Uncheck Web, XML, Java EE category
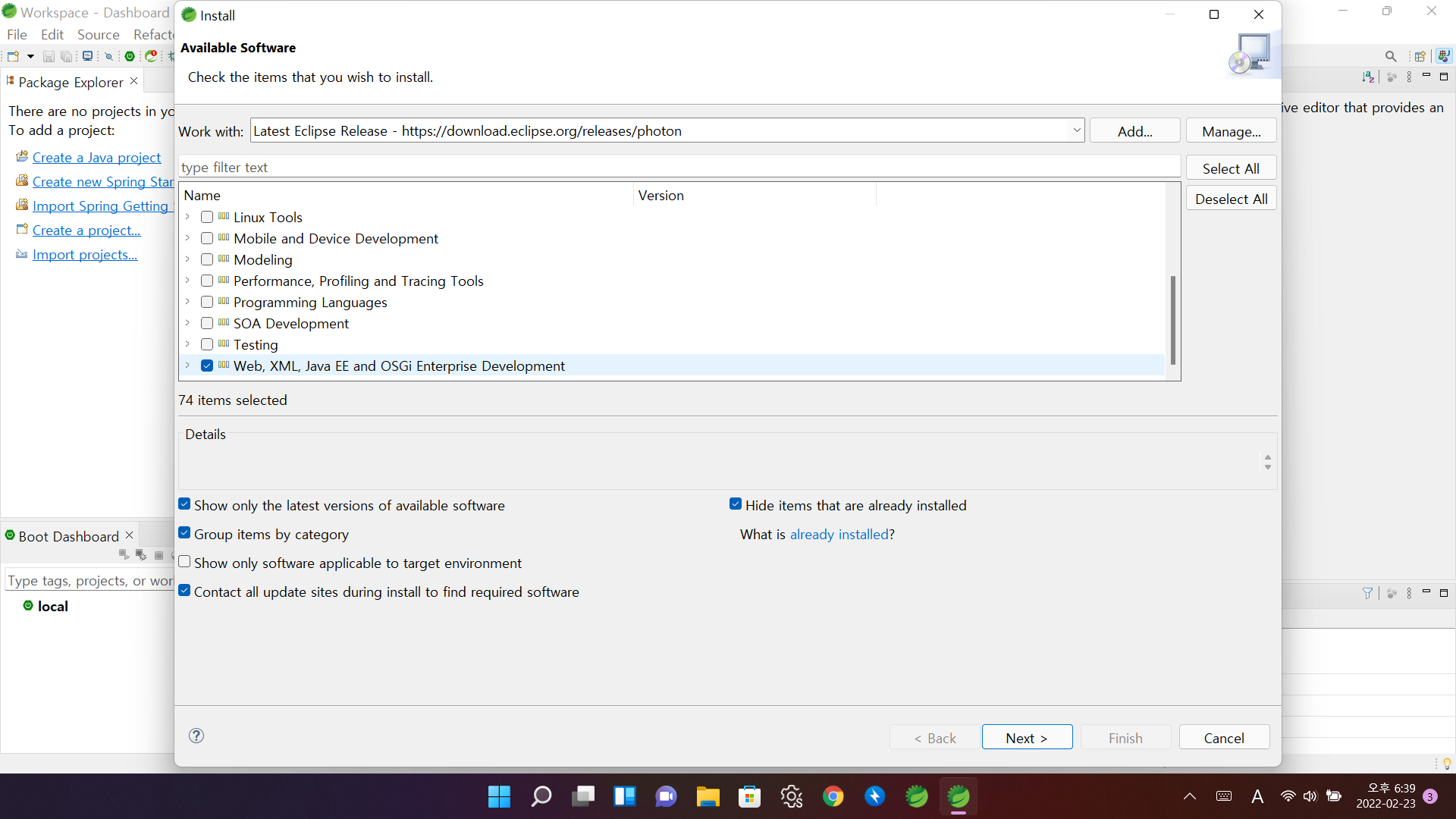Screen dimensions: 1456x819 pyautogui.click(x=207, y=366)
